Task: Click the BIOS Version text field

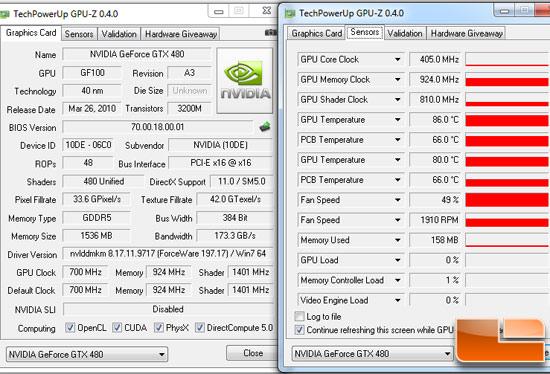Action: click(x=157, y=127)
